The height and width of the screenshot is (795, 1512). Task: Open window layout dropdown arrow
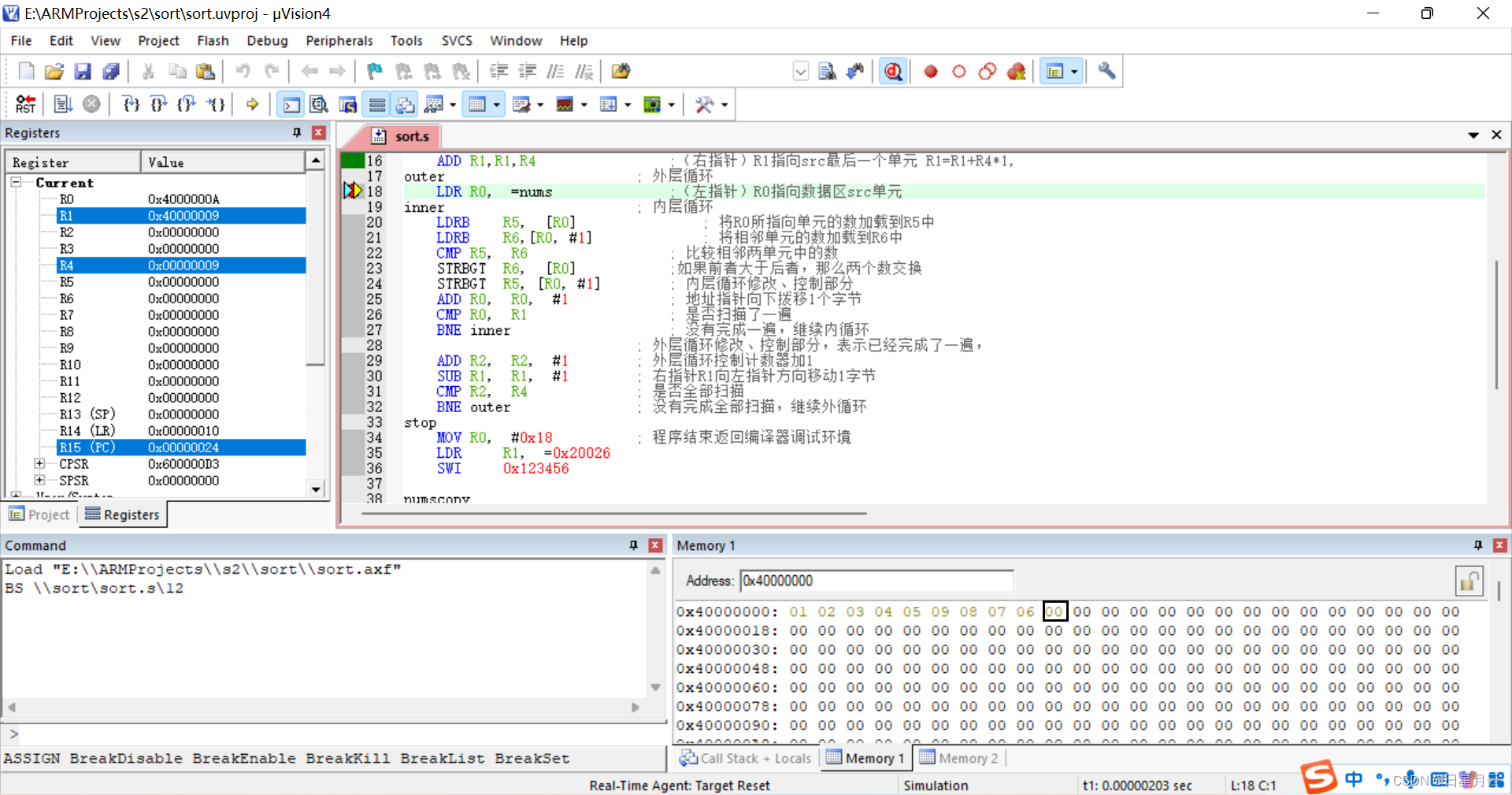click(x=1075, y=72)
